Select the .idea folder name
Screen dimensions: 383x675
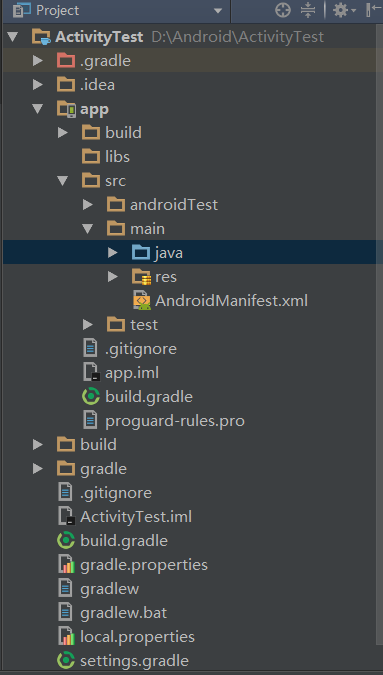point(98,85)
